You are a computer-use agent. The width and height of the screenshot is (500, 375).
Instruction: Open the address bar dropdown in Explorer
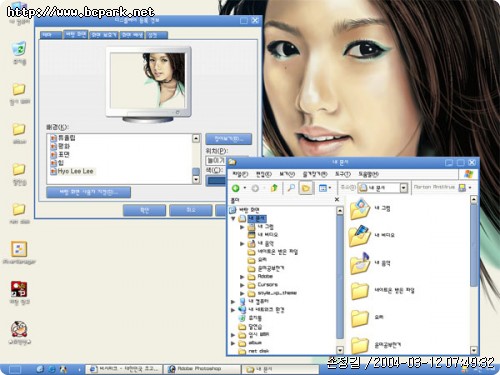pos(403,188)
